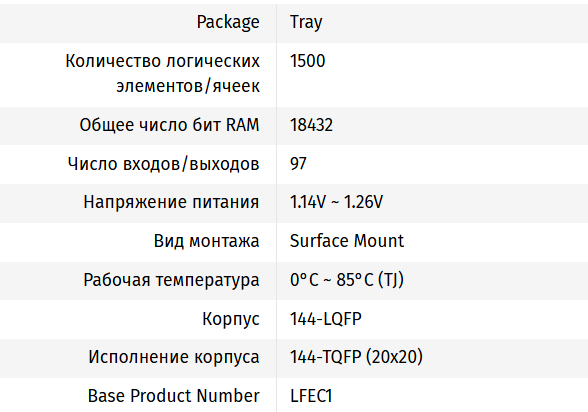Select the 18432 RAM bits value
This screenshot has width=588, height=412.
click(x=311, y=125)
